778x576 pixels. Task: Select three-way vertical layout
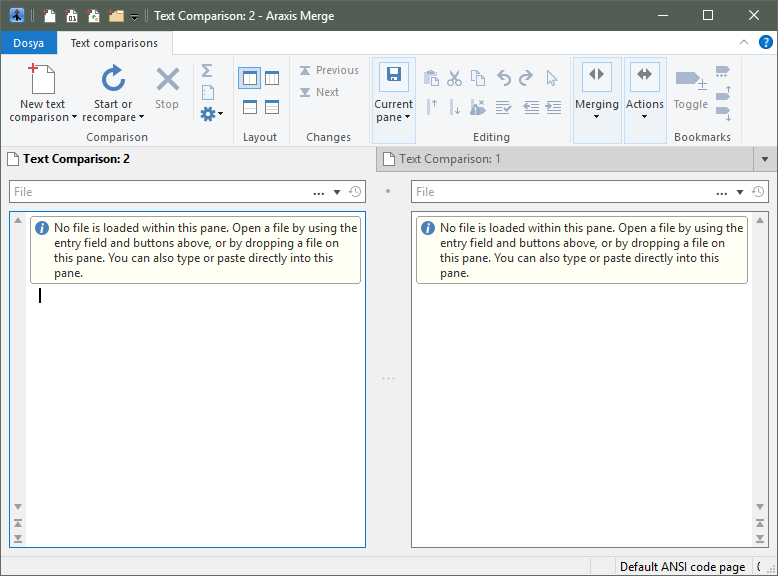272,78
